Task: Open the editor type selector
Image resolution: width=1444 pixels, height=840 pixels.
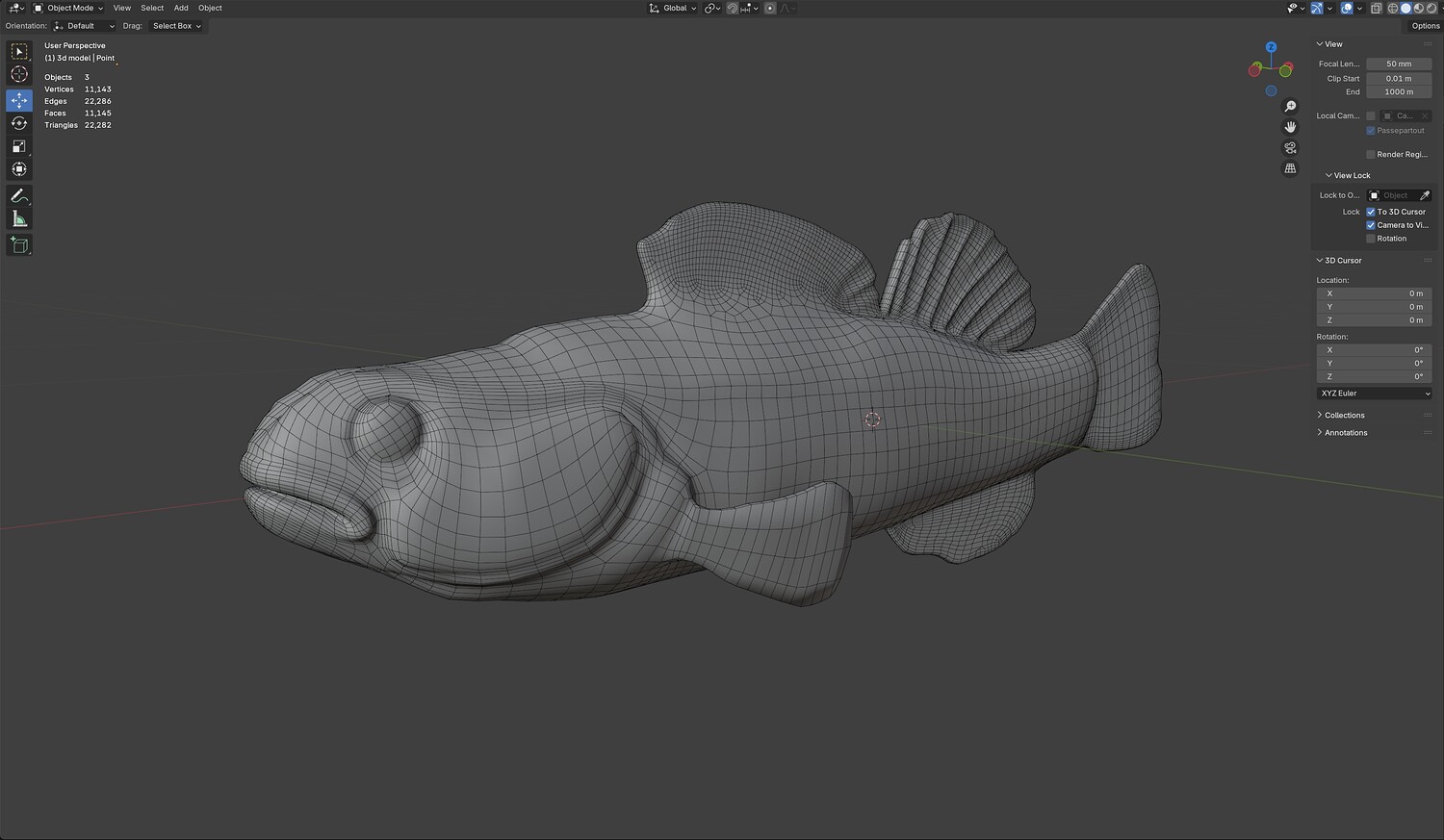Action: coord(15,8)
